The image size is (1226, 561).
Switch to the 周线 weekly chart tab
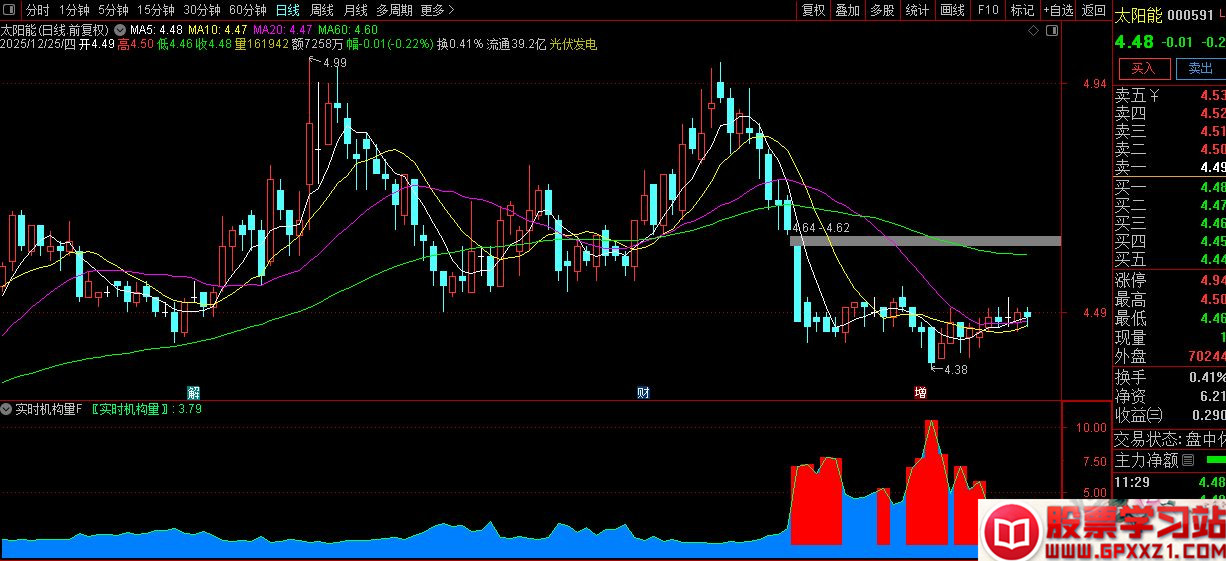point(321,10)
